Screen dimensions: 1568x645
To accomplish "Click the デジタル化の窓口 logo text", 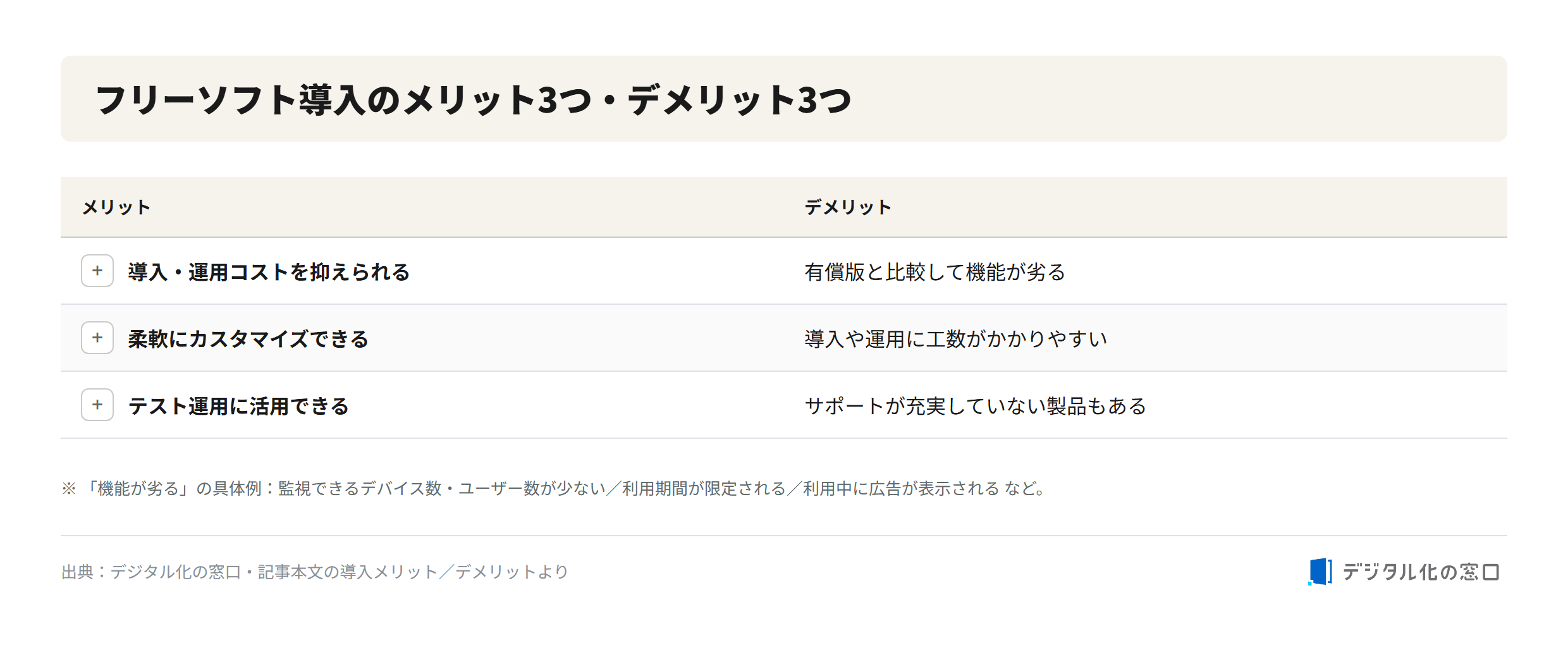I will (x=1421, y=572).
